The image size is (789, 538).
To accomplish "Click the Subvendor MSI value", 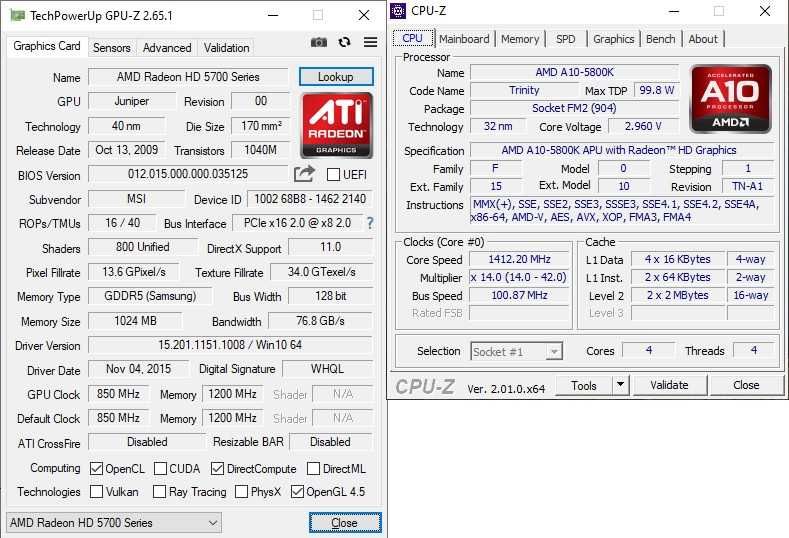I will coord(136,199).
